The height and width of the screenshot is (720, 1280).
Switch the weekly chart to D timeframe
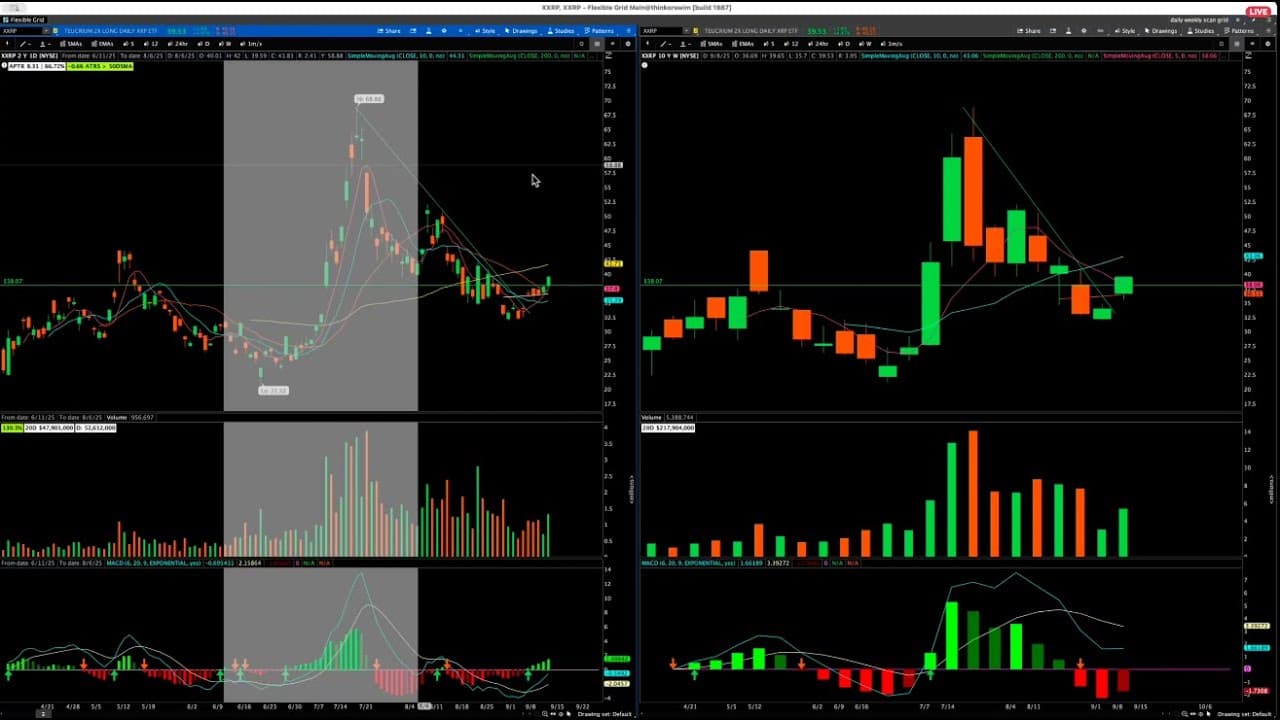[846, 44]
